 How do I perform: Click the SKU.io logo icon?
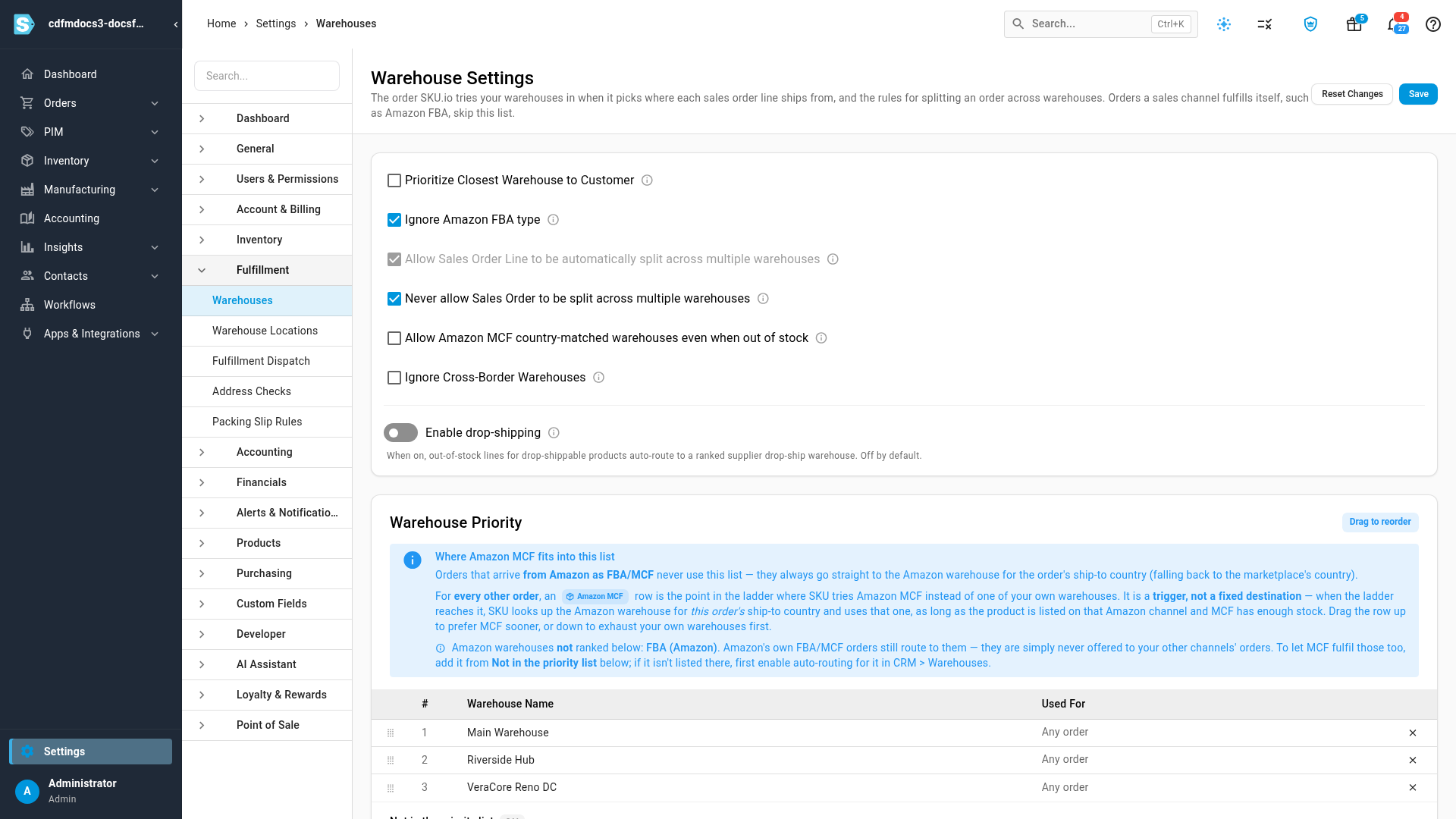coord(24,24)
